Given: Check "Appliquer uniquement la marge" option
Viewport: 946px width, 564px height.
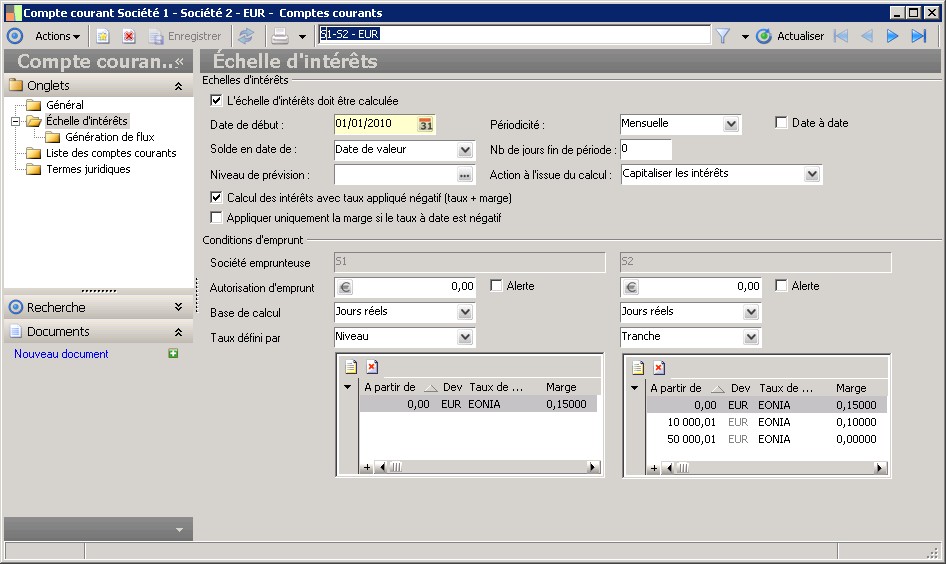Looking at the screenshot, I should pos(216,217).
